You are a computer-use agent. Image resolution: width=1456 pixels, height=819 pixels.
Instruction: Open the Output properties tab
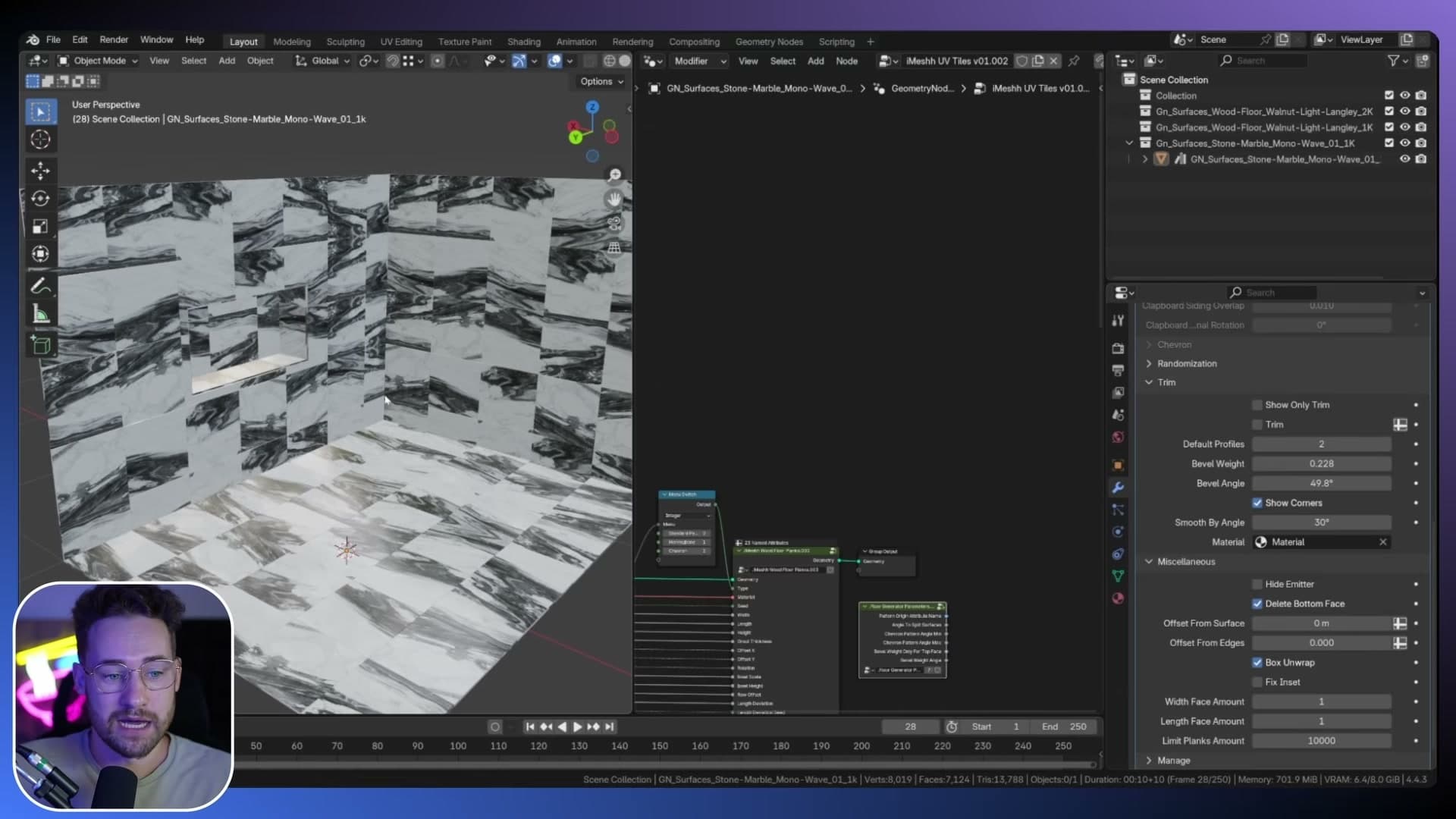pos(1118,370)
